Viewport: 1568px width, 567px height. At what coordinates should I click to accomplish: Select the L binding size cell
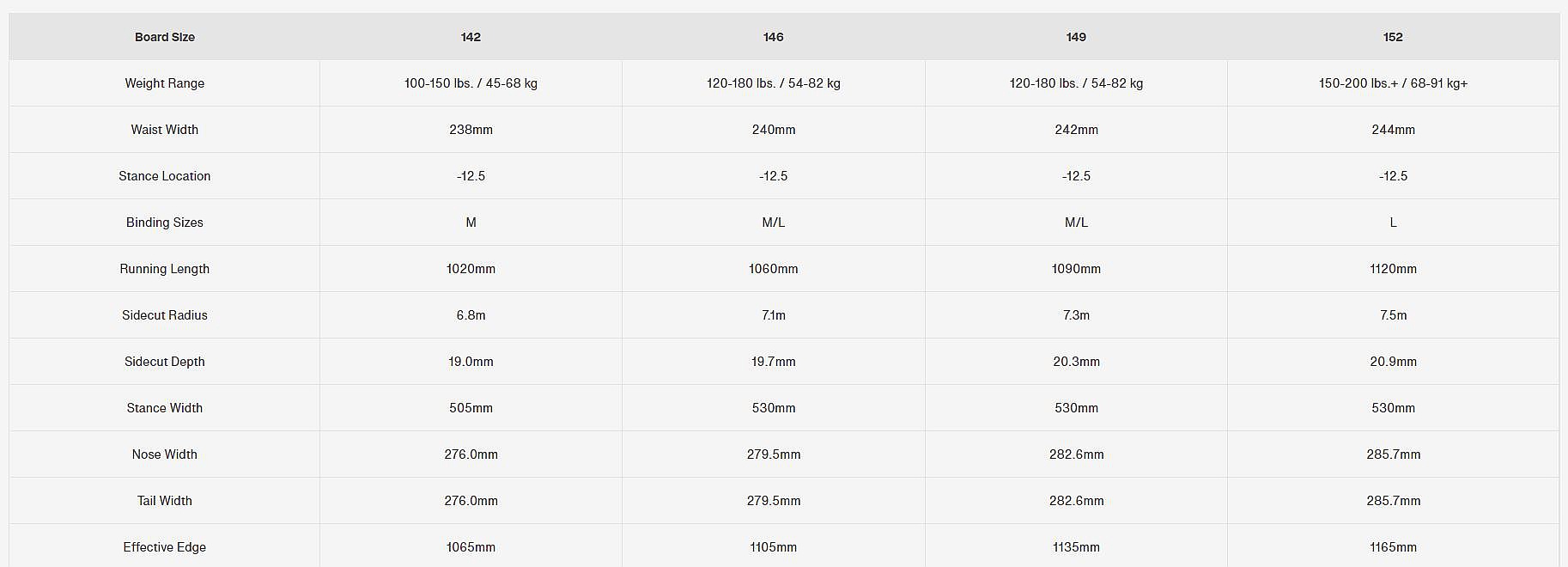(x=1393, y=223)
